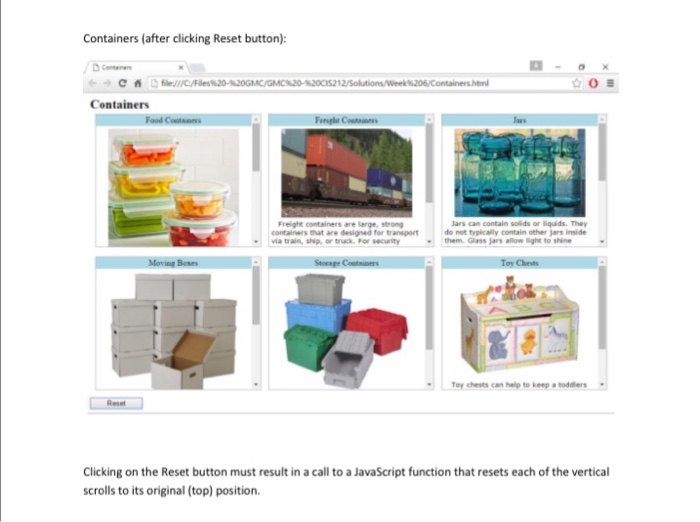Viewport: 700px width, 522px height.
Task: Click scrollbar thumb in Toy Chests panel
Action: 602,308
